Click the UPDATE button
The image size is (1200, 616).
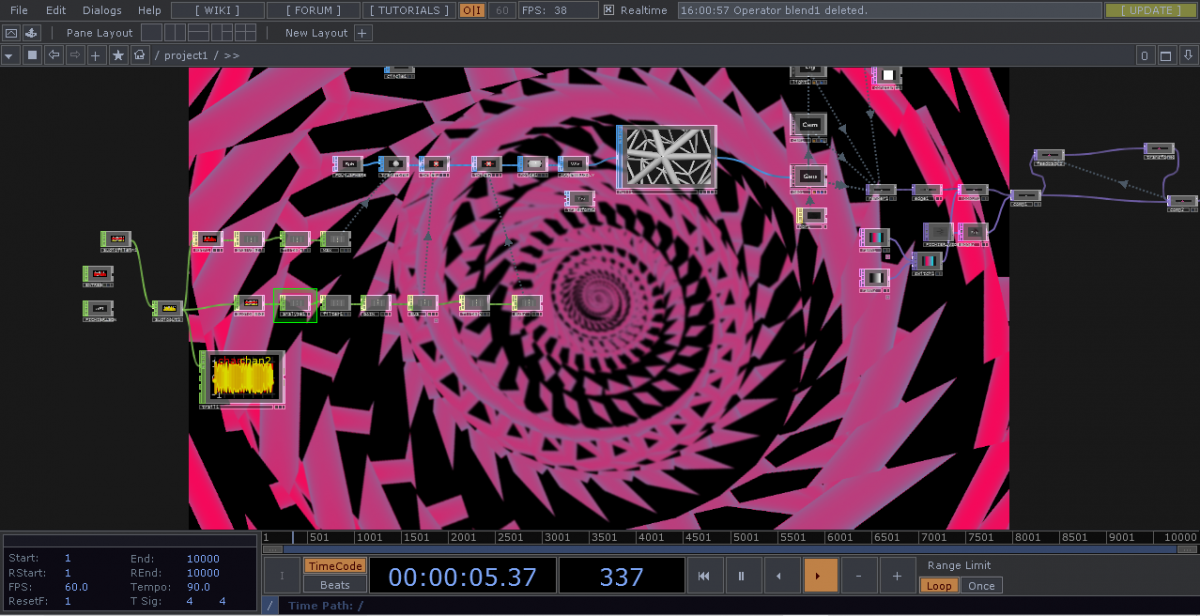pos(1149,10)
